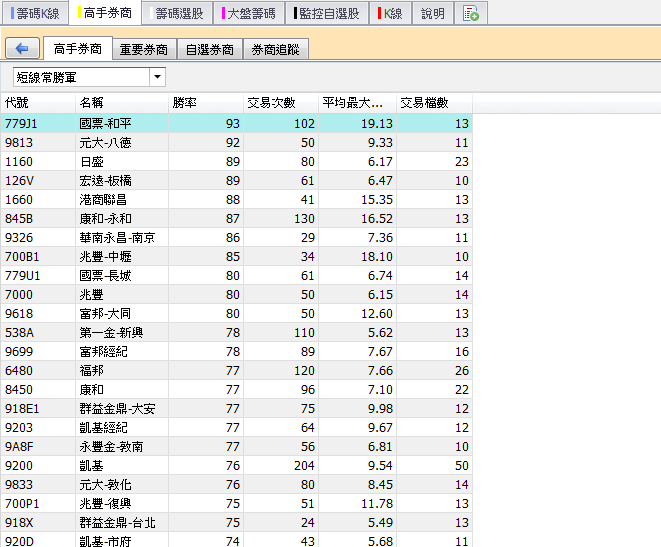The height and width of the screenshot is (547, 661).
Task: Sort by the 交易檔數 column header
Action: click(x=433, y=102)
